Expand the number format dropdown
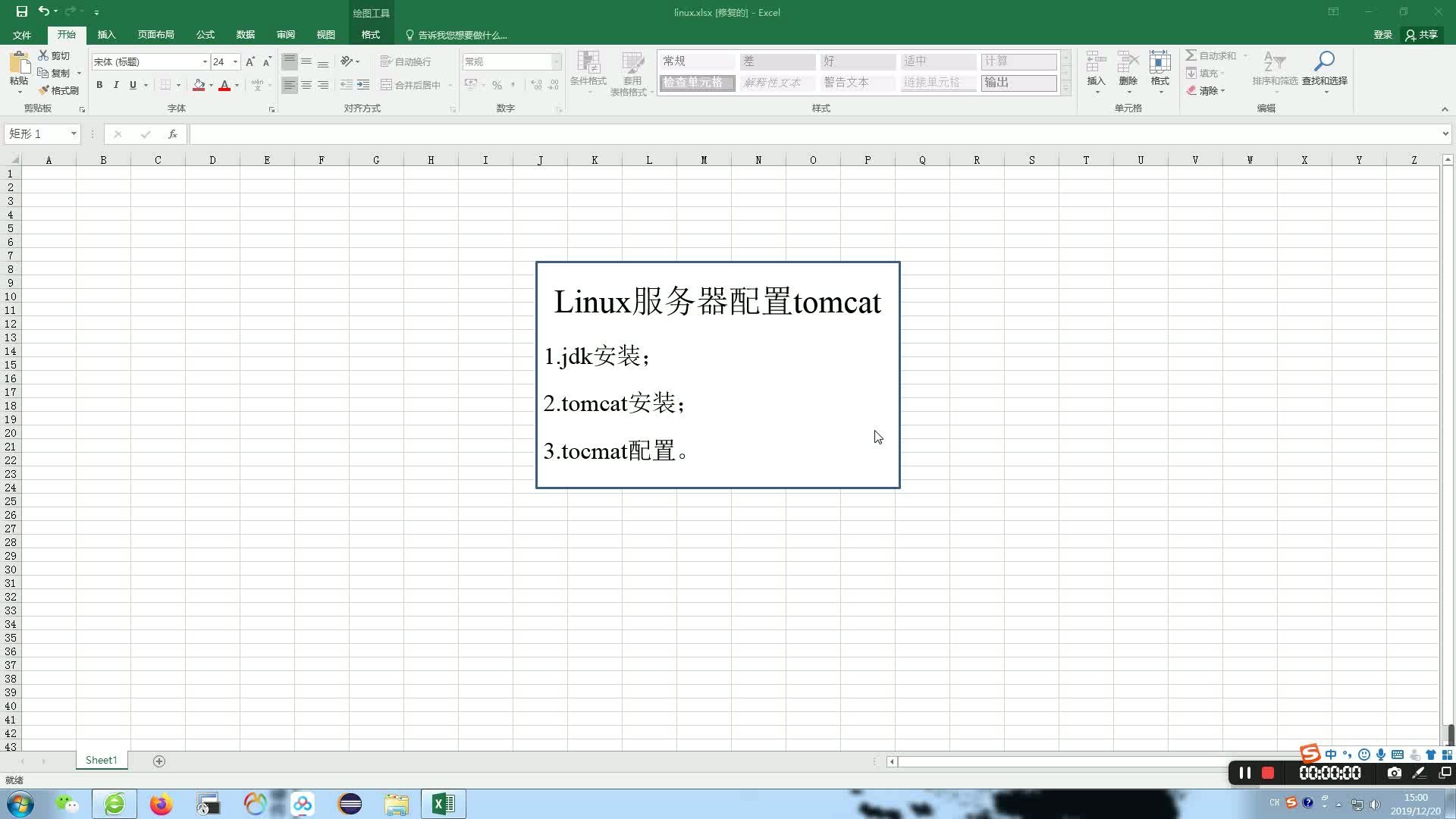 (x=555, y=61)
